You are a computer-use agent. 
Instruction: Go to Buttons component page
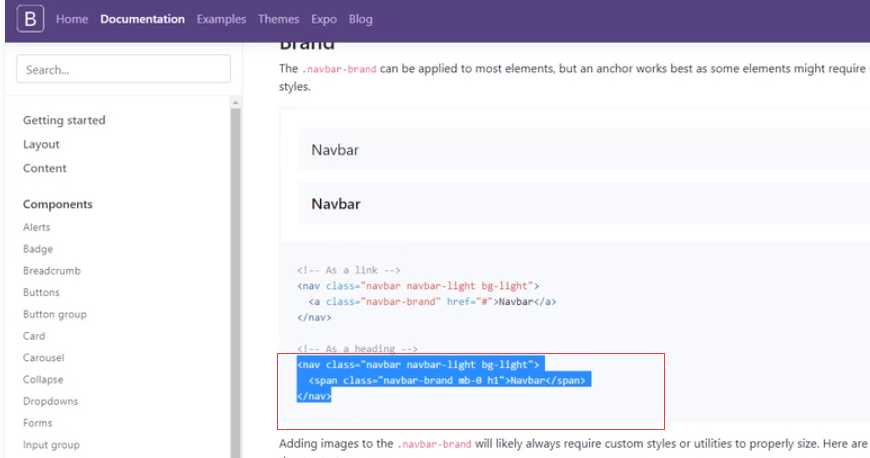(x=41, y=292)
